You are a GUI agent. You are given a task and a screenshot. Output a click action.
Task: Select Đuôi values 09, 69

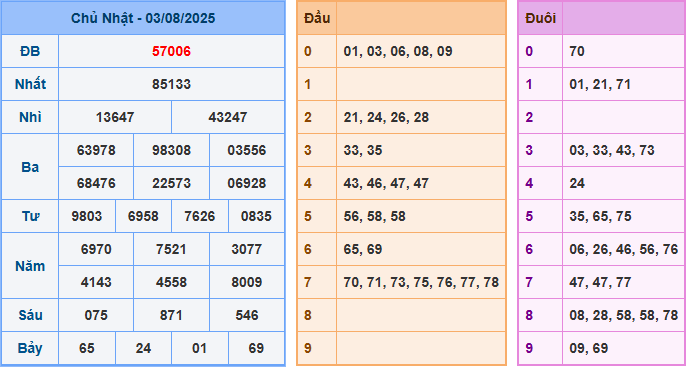tap(588, 348)
